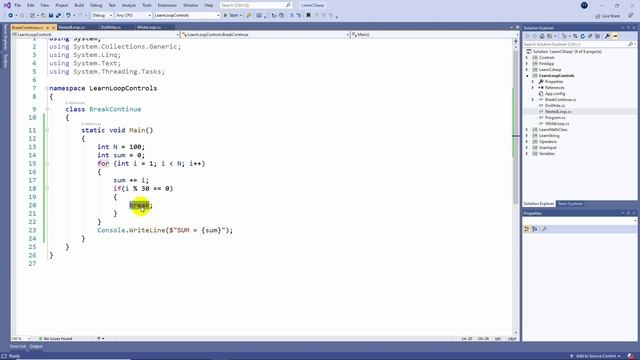
Task: Click the highlighted break keyword
Action: click(x=139, y=205)
